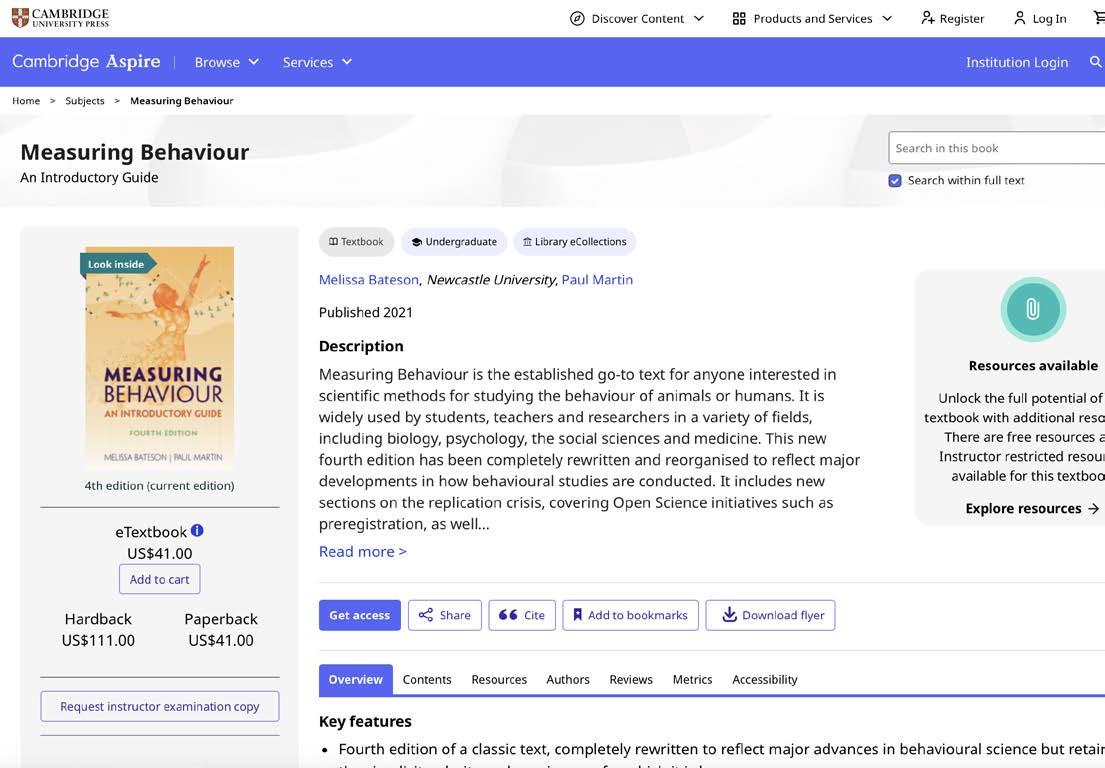Click the shopping cart icon in top bar
The width and height of the screenshot is (1105, 768).
[1099, 18]
